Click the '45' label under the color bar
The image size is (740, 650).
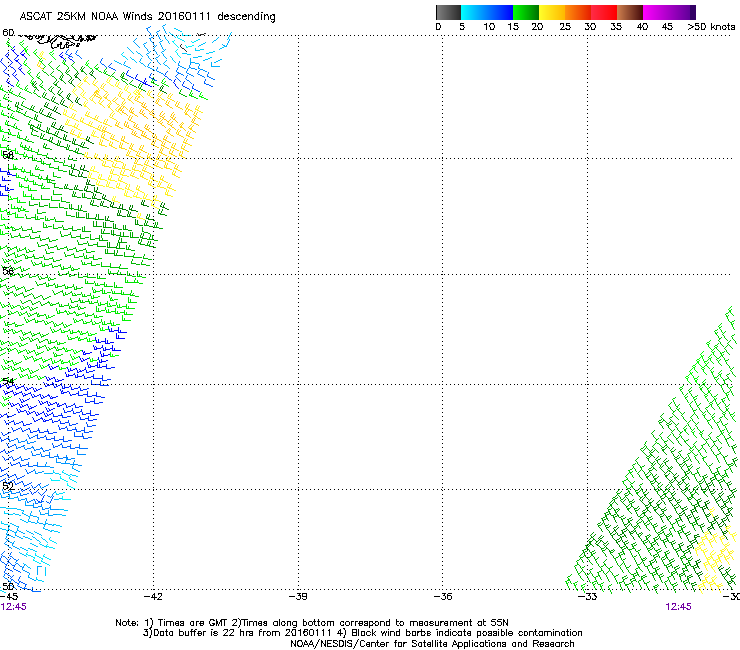[x=667, y=27]
